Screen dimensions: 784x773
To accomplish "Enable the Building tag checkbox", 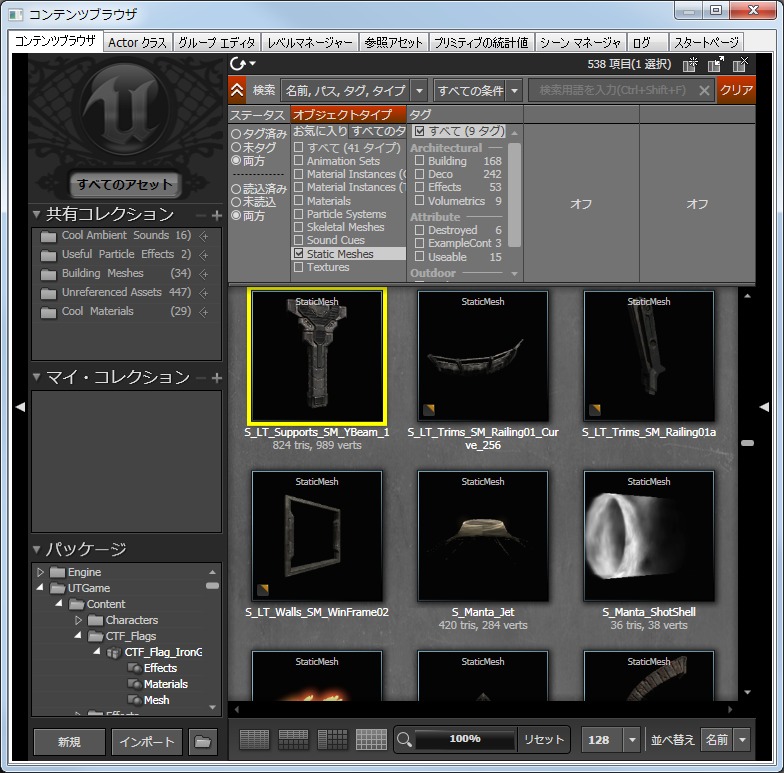I will [420, 161].
